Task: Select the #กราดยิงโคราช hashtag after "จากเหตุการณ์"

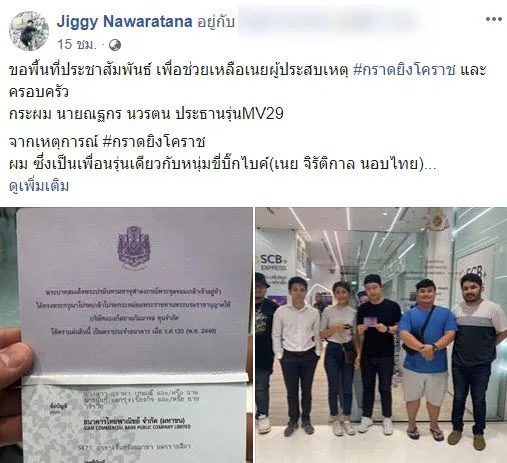Action: point(154,142)
